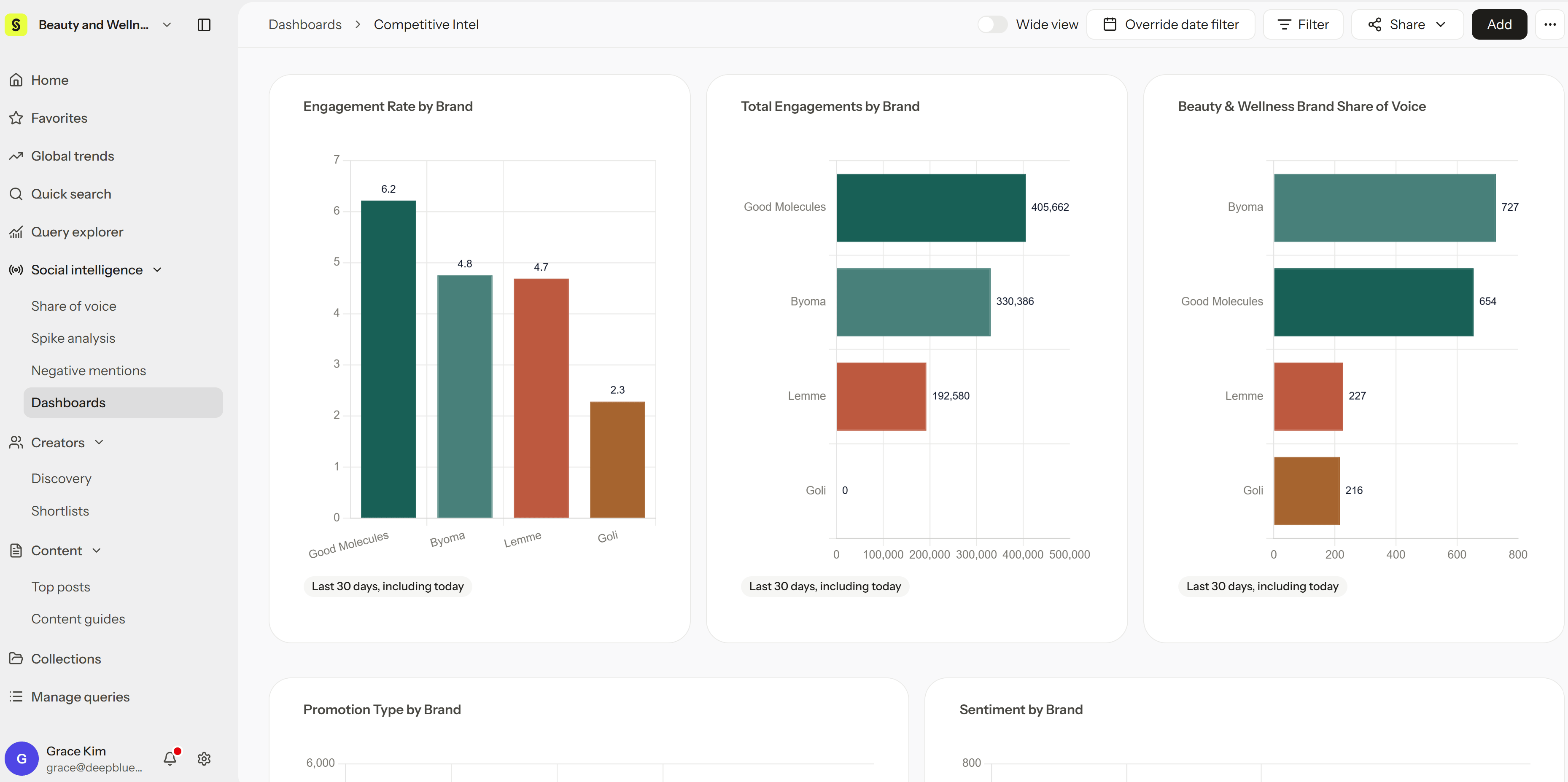The width and height of the screenshot is (1568, 782).
Task: Click the Good Molecules bar in Engagement Rate chart
Action: (388, 359)
